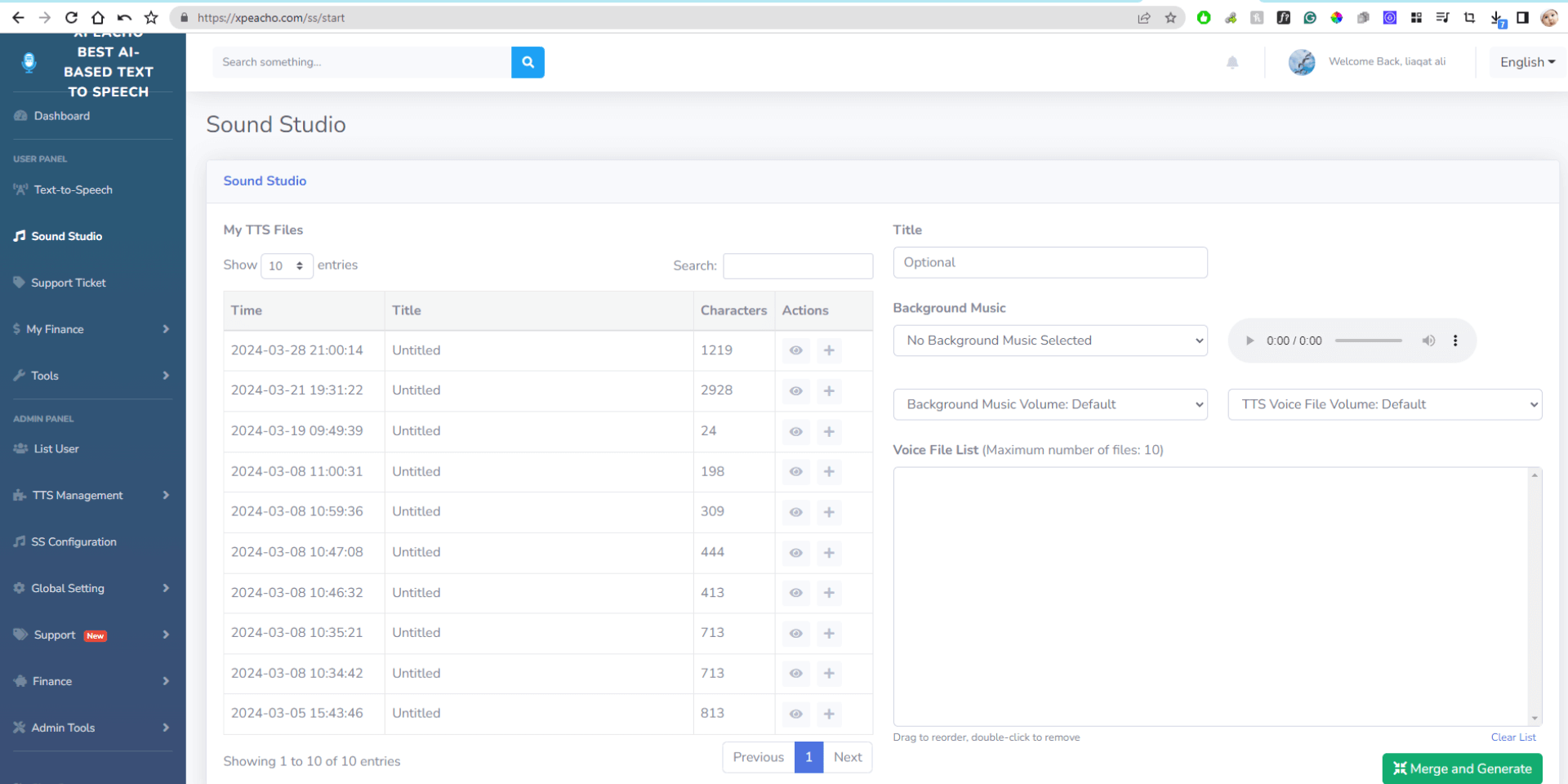
Task: Bookmark this page with the star icon
Action: pyautogui.click(x=1170, y=18)
